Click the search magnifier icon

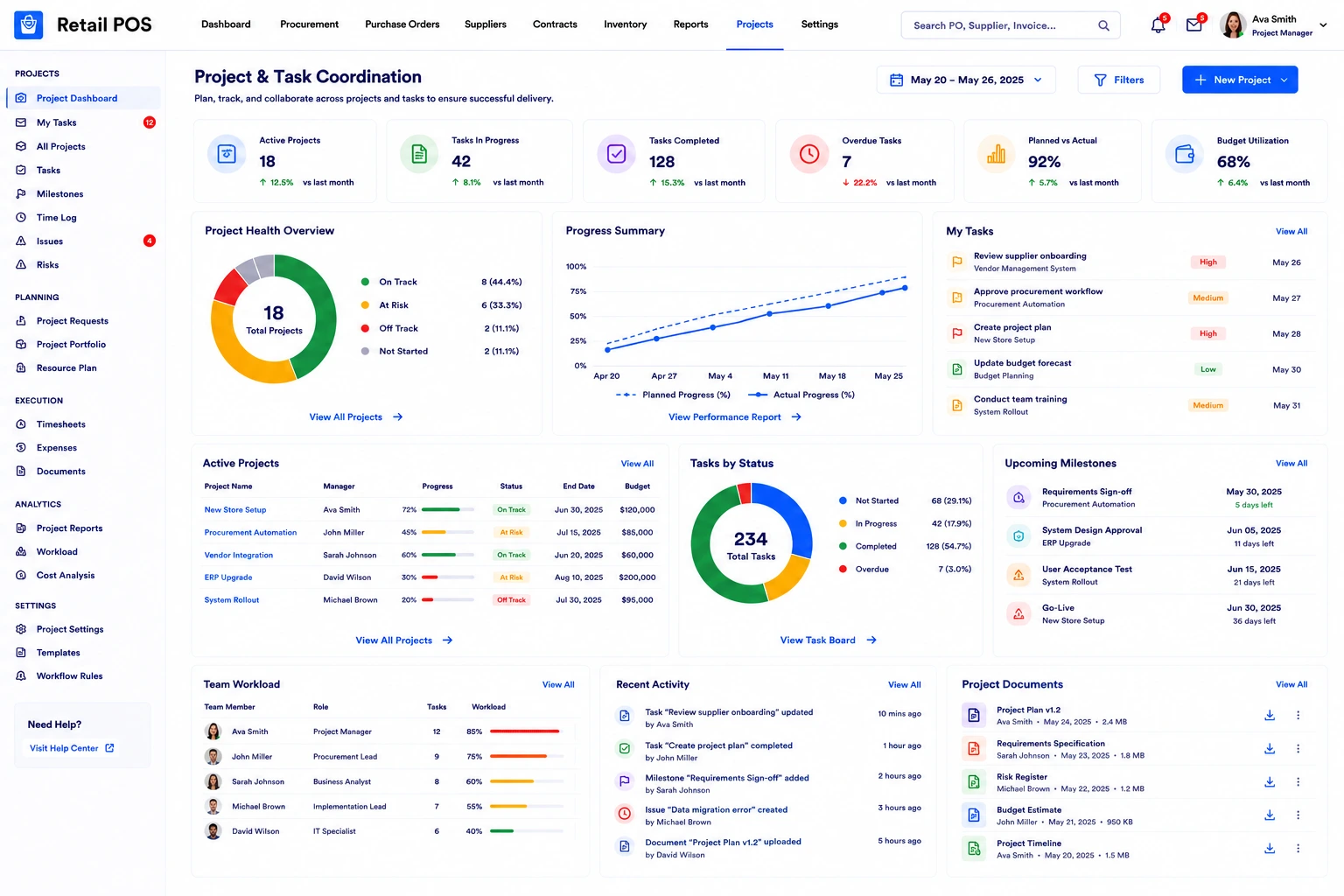1103,25
